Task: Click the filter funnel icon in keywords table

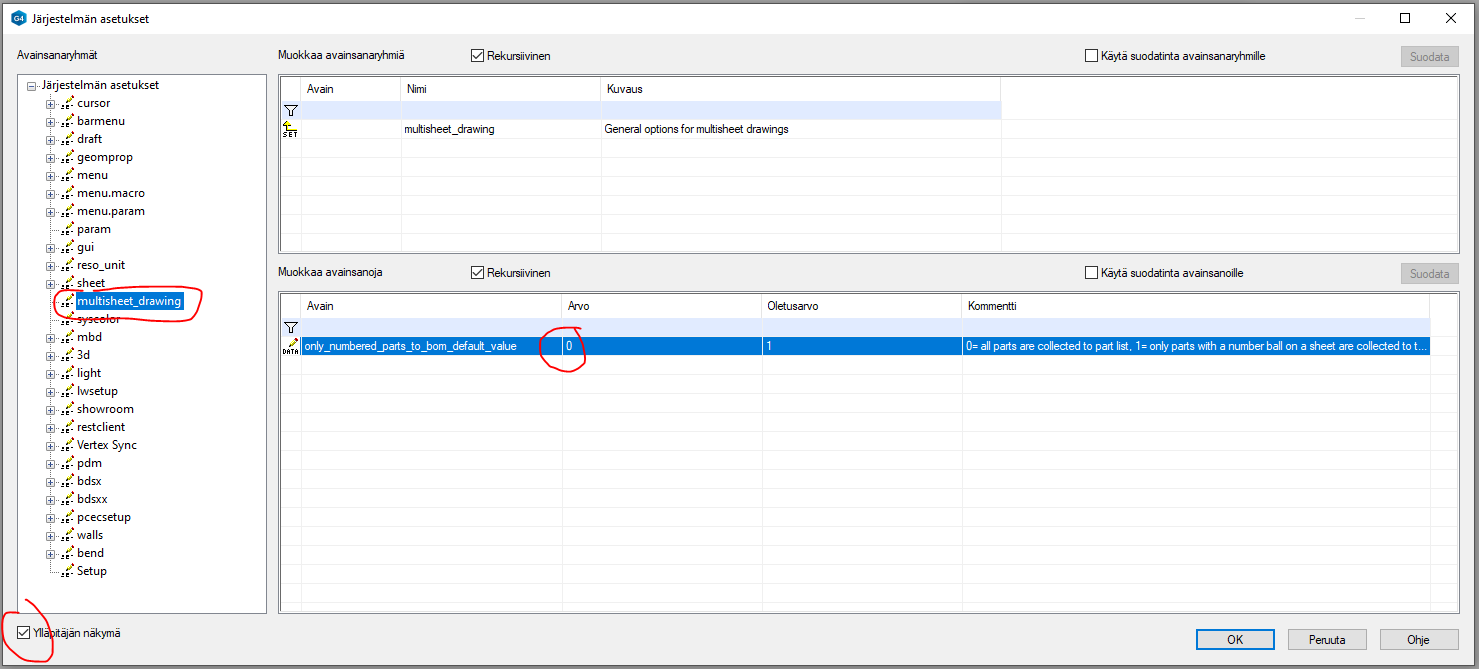Action: pos(290,328)
